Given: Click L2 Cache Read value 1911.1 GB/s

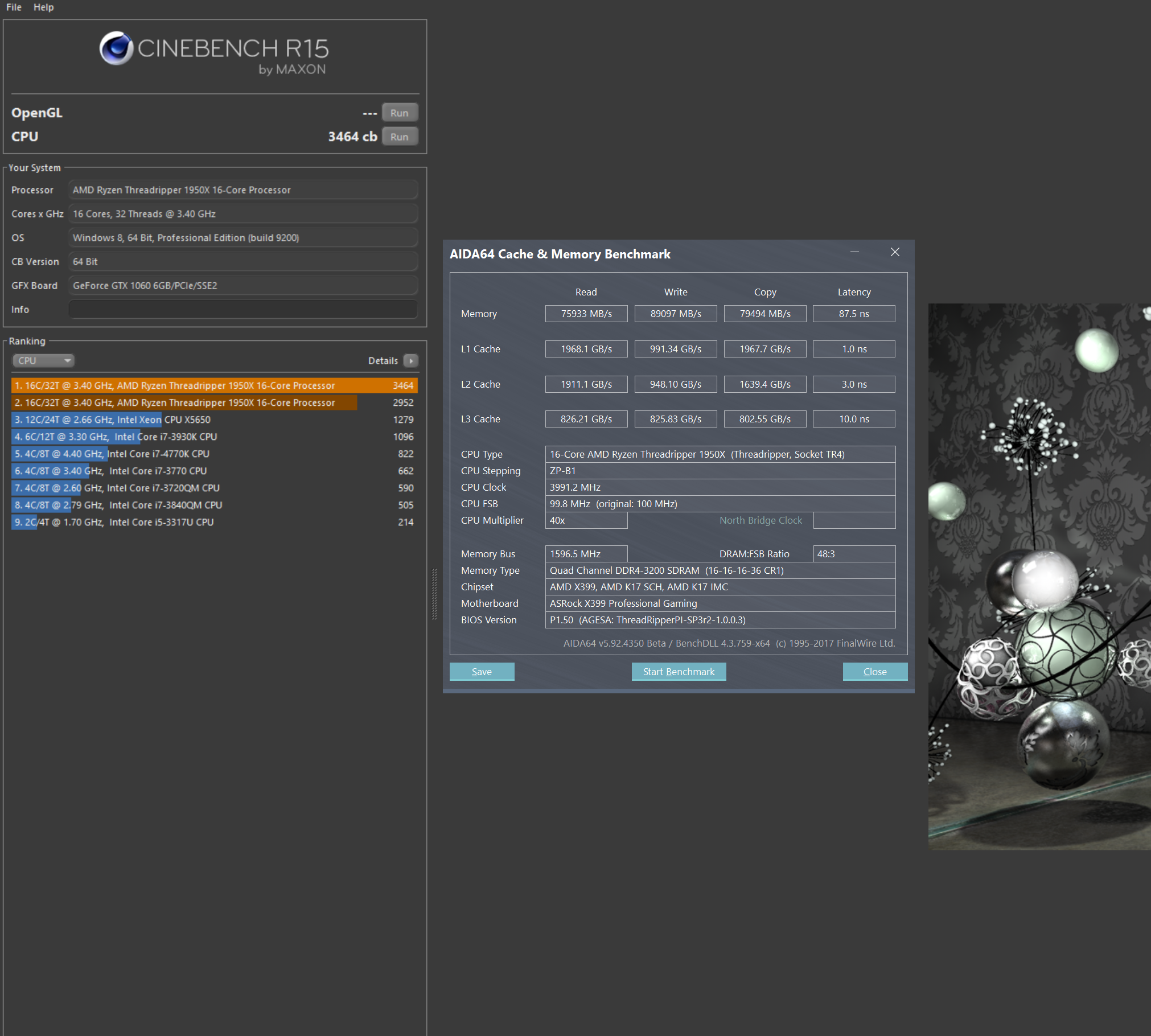Looking at the screenshot, I should point(586,384).
